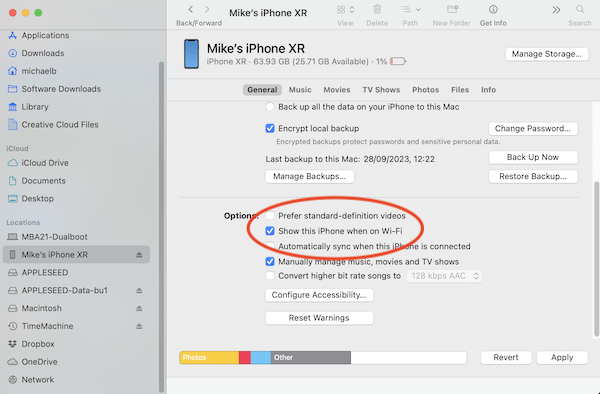Go forward with the Forward arrow
The height and width of the screenshot is (394, 600).
tap(207, 10)
